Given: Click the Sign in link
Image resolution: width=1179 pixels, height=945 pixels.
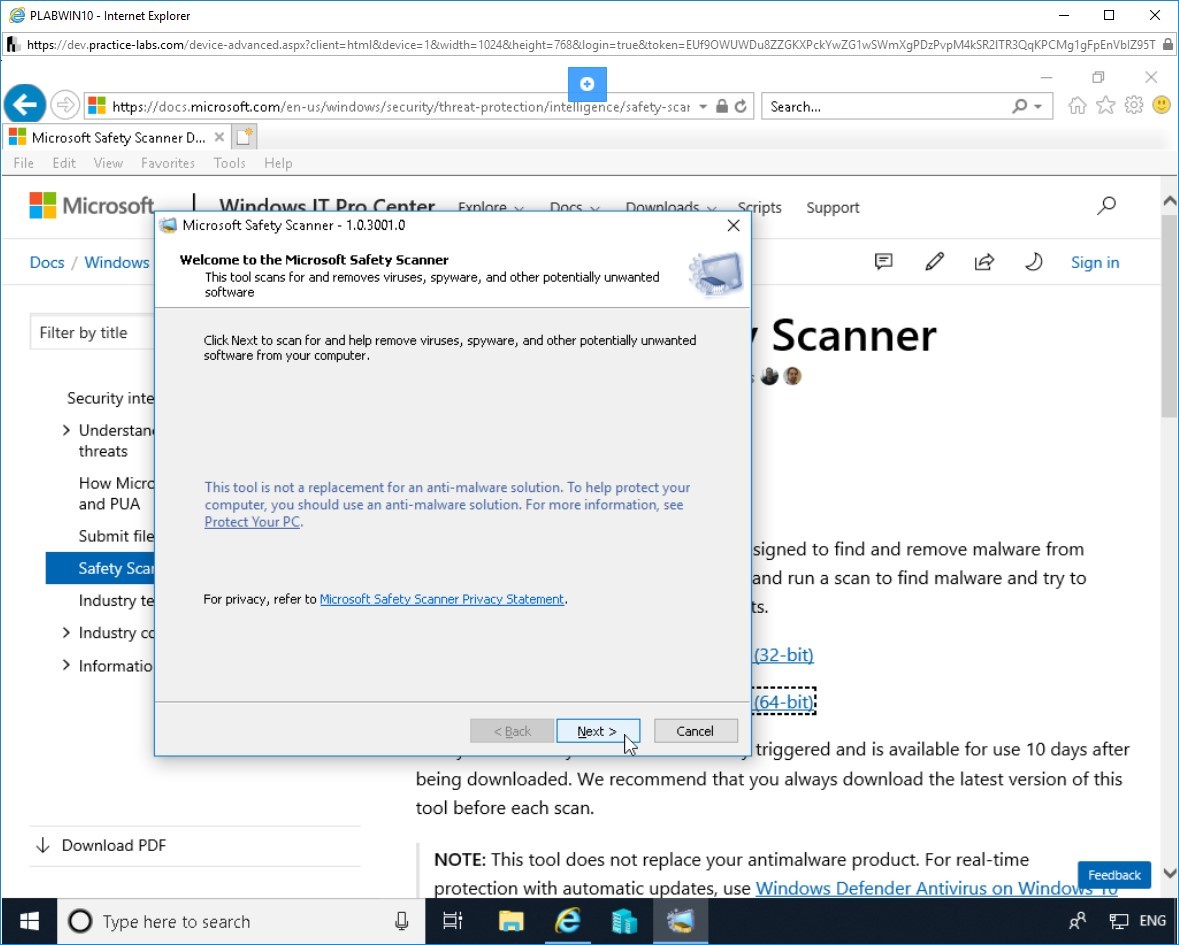Looking at the screenshot, I should tap(1095, 262).
